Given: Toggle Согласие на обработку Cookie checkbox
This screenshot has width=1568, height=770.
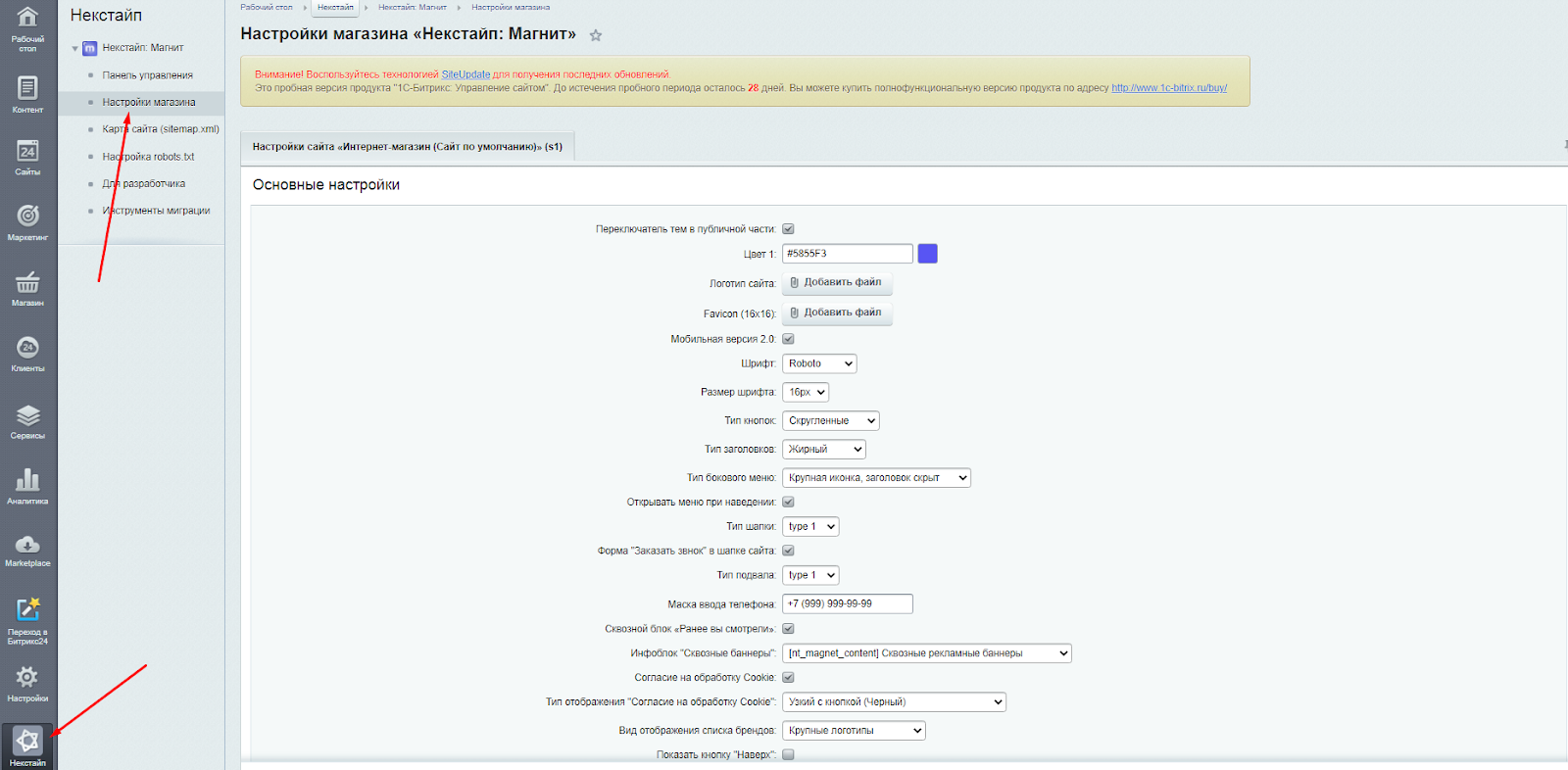Looking at the screenshot, I should click(x=788, y=677).
